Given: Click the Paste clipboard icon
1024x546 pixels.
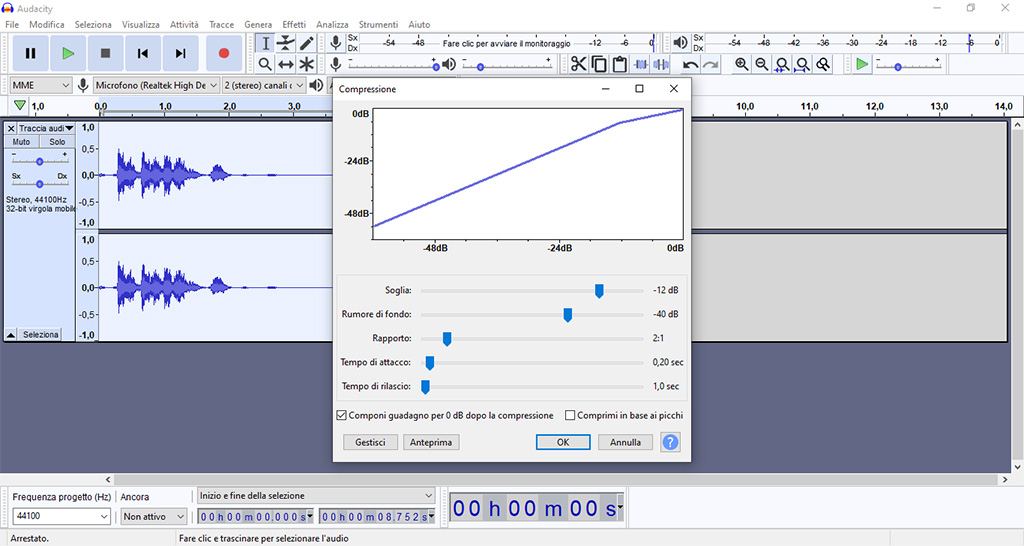Looking at the screenshot, I should pos(620,64).
